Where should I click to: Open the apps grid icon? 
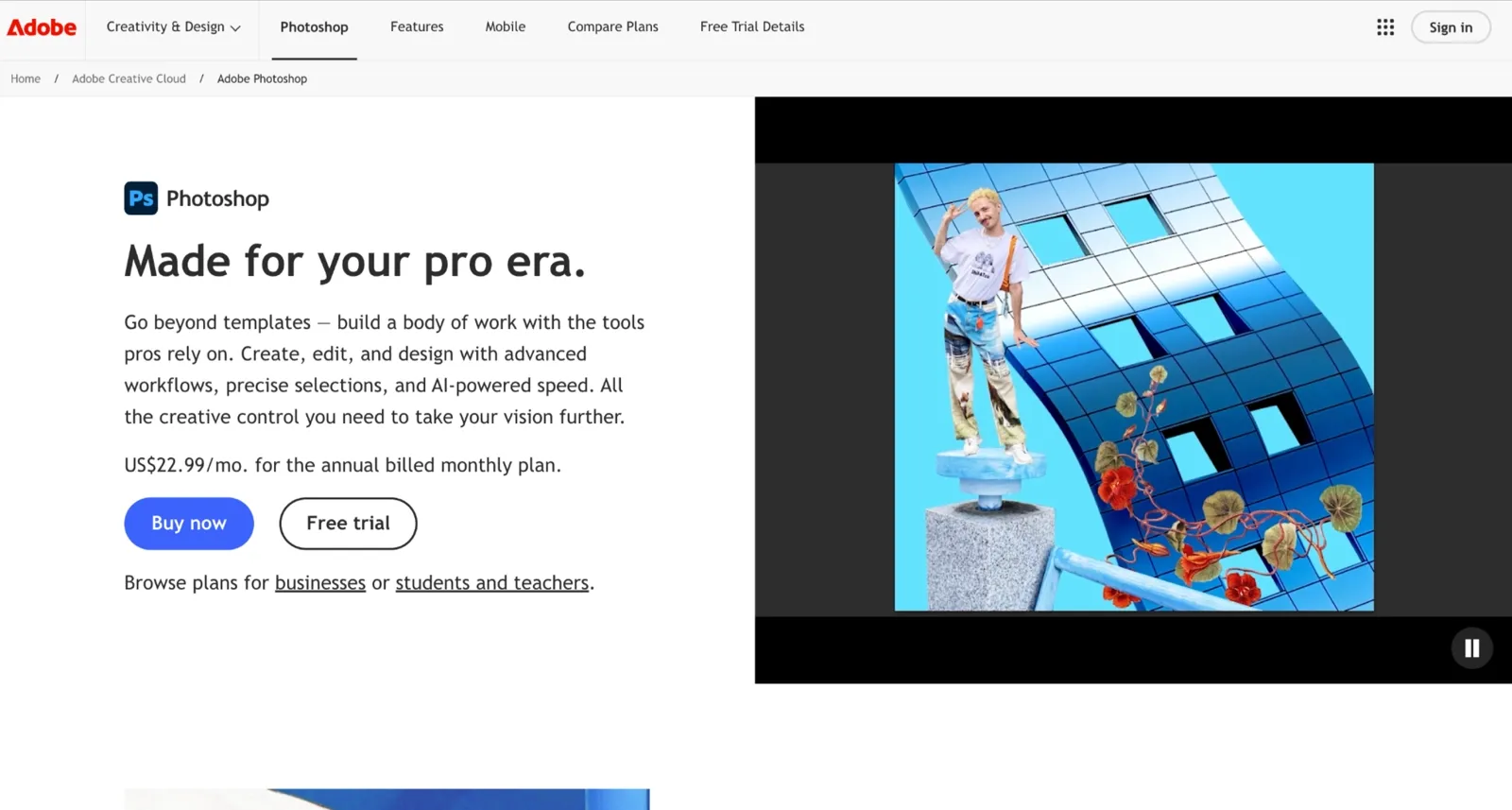point(1385,27)
